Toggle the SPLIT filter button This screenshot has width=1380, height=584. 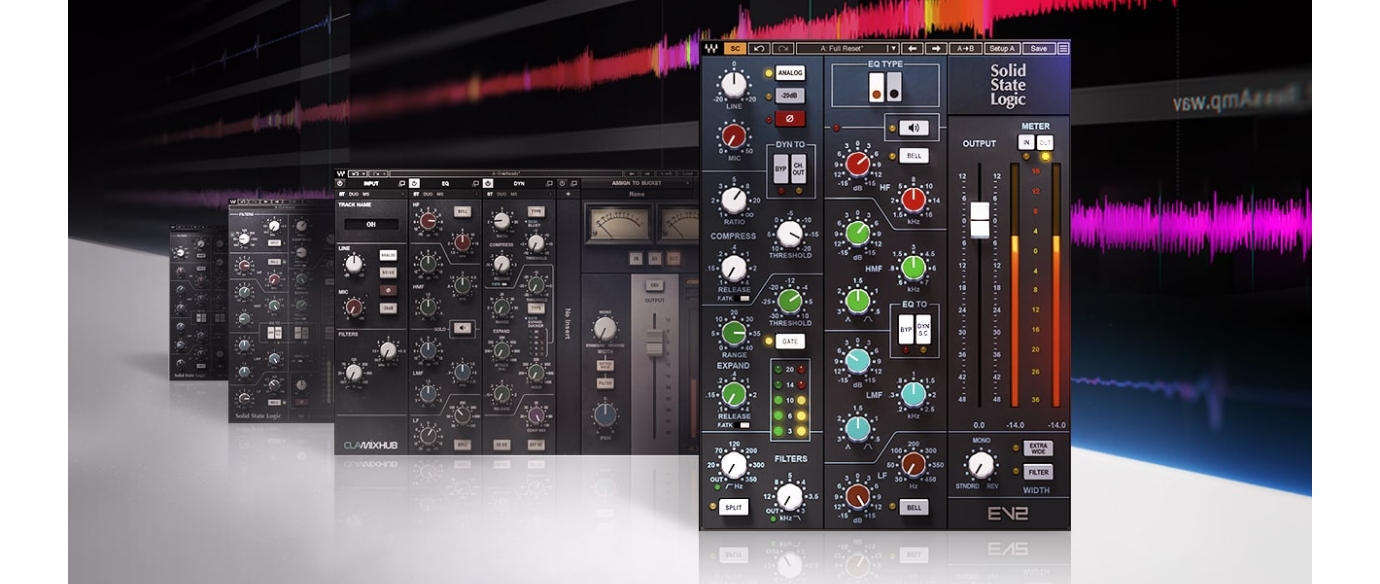tap(734, 507)
